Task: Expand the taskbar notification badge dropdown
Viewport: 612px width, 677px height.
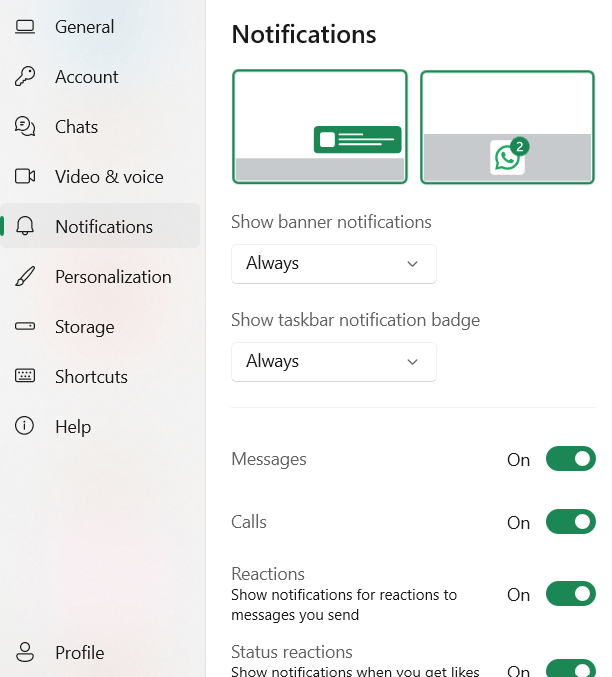Action: tap(333, 362)
